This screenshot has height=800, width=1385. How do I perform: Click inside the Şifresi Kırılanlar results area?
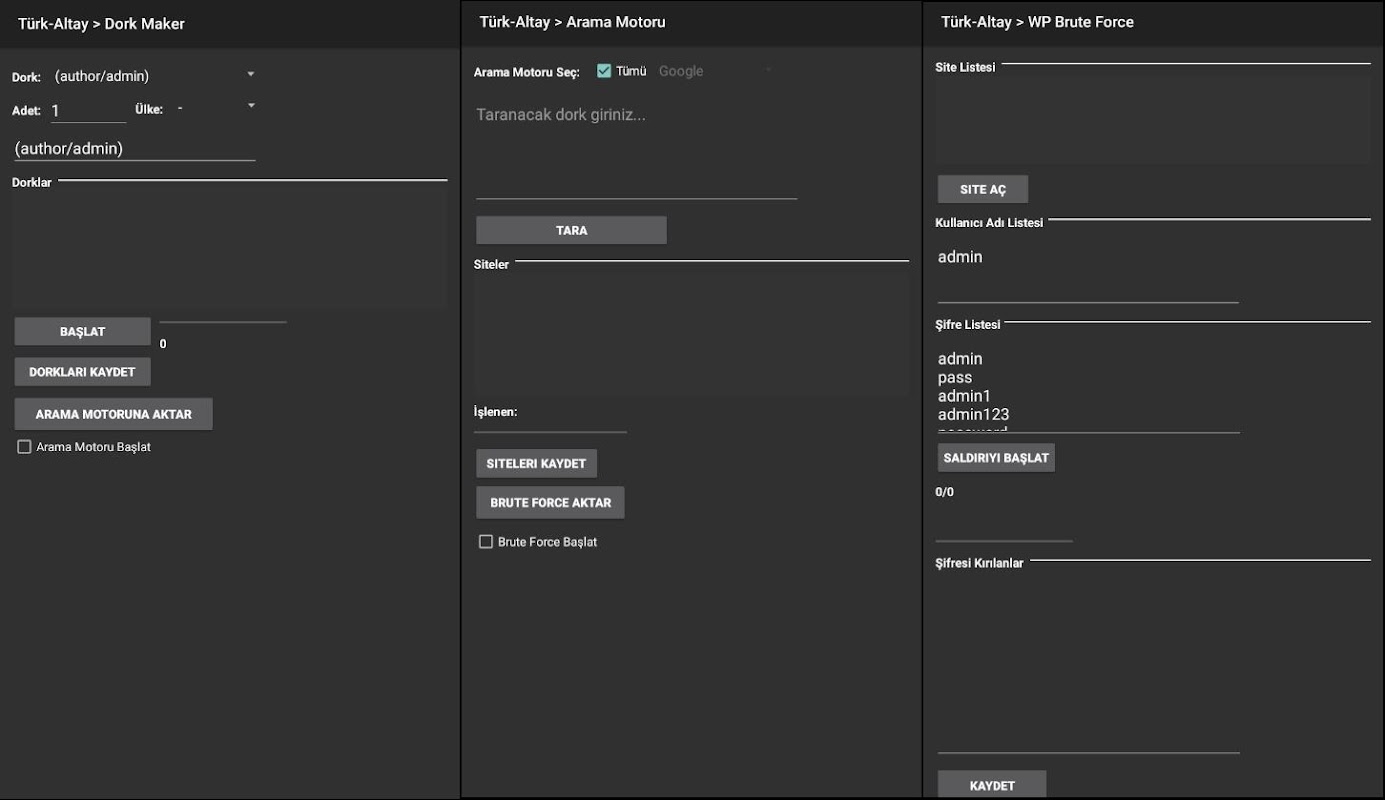(1088, 662)
